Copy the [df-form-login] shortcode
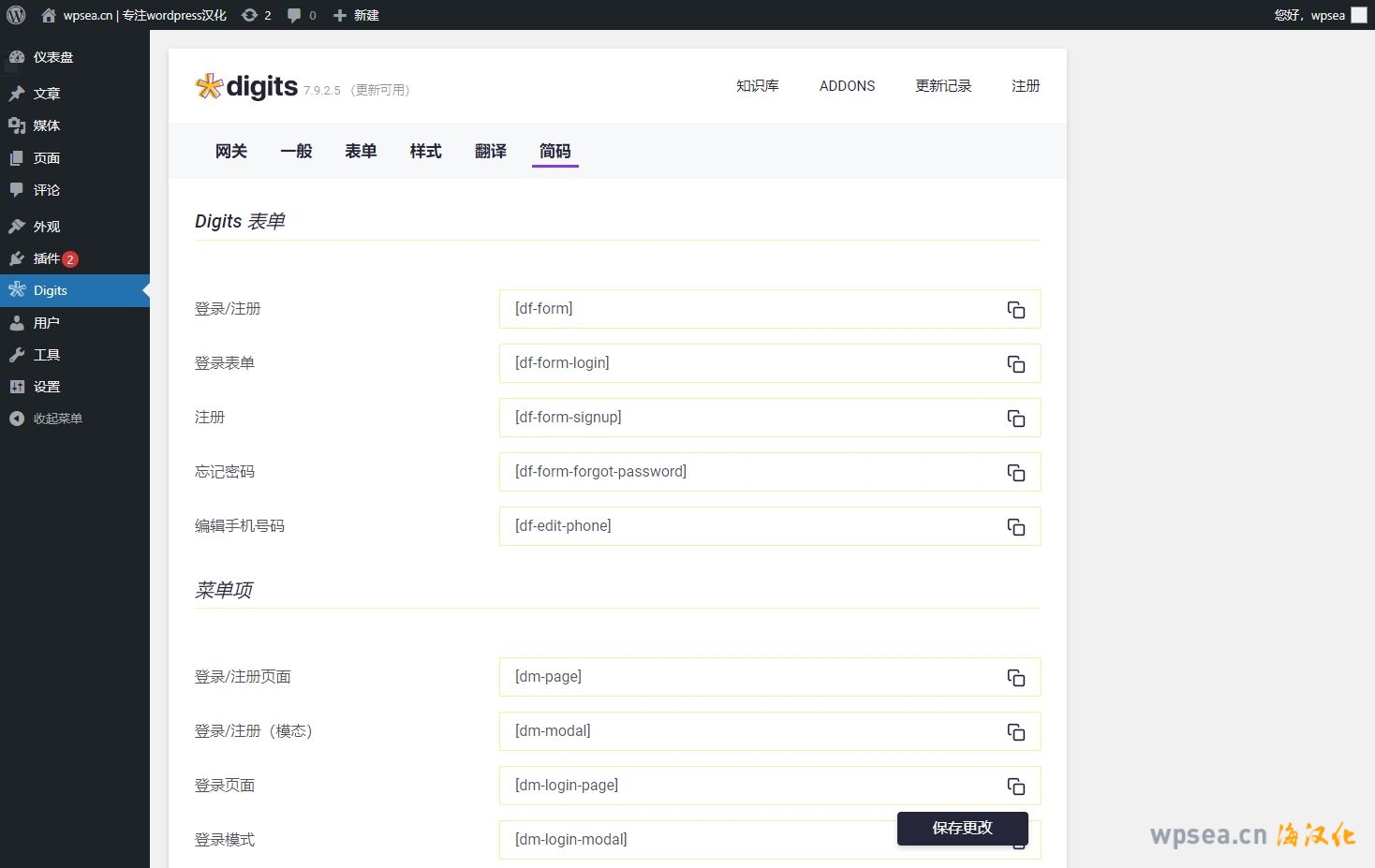The height and width of the screenshot is (868, 1375). click(x=1015, y=364)
